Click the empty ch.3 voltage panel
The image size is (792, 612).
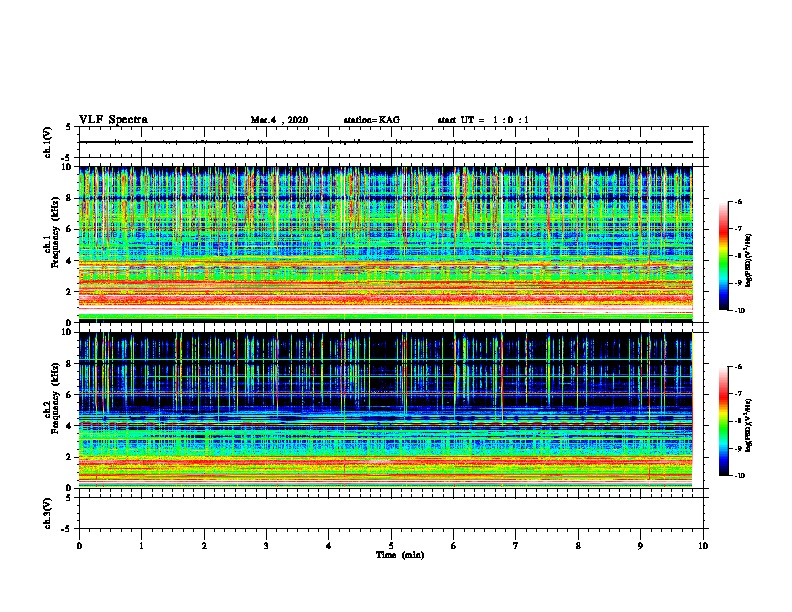click(391, 513)
